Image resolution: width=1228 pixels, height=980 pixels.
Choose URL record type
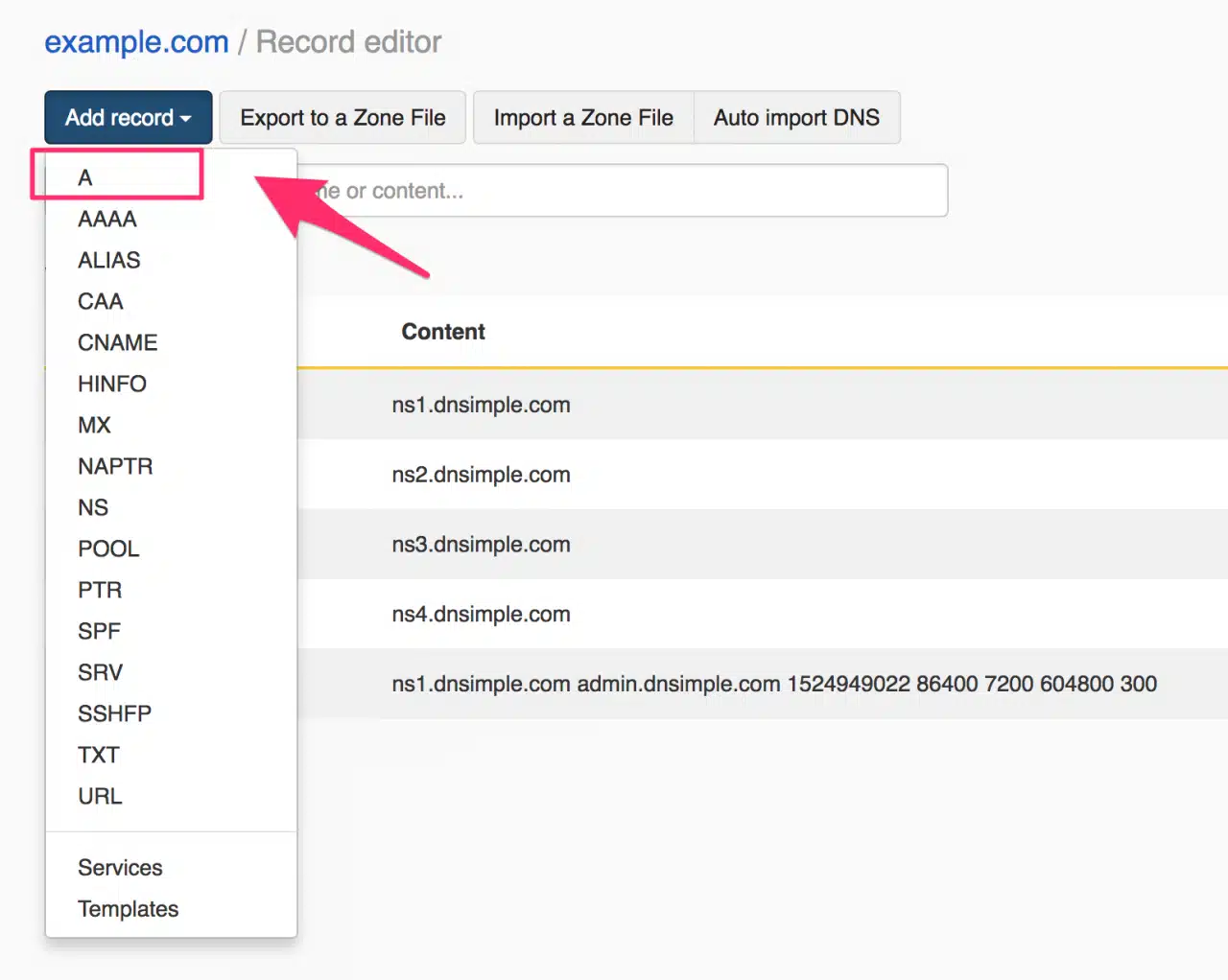click(171, 796)
